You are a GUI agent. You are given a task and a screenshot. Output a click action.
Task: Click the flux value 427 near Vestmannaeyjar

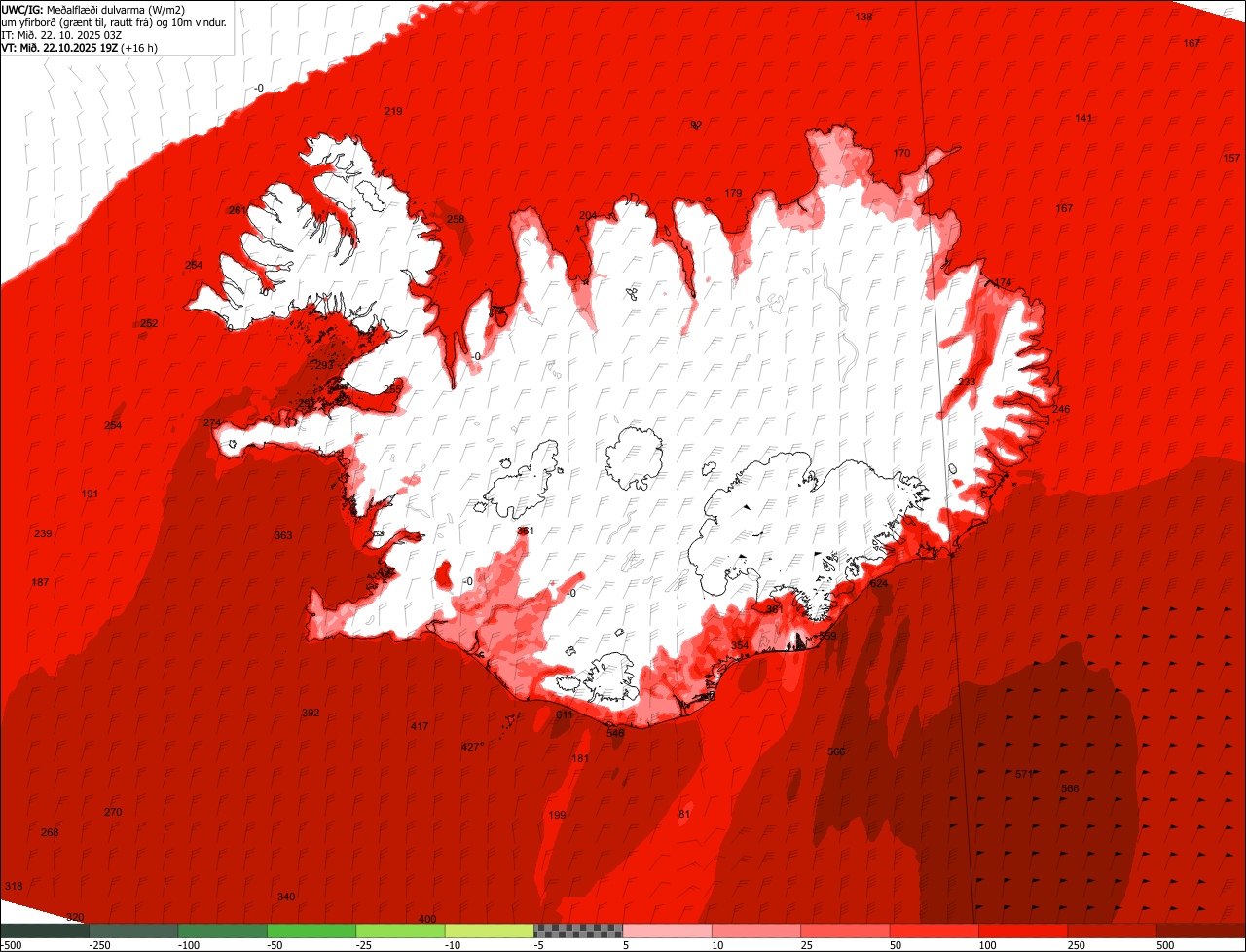471,747
